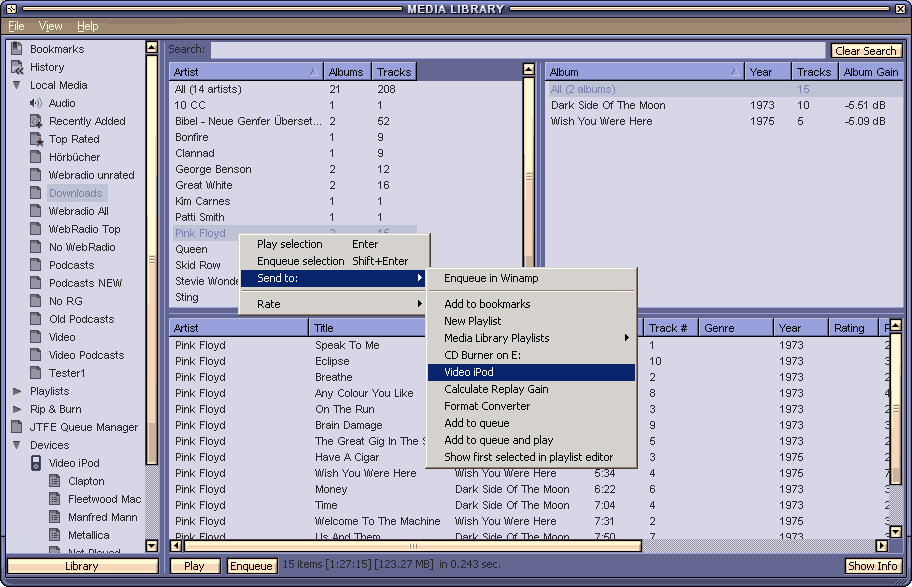The width and height of the screenshot is (912, 587).
Task: Click the Audio speaker icon
Action: point(35,103)
